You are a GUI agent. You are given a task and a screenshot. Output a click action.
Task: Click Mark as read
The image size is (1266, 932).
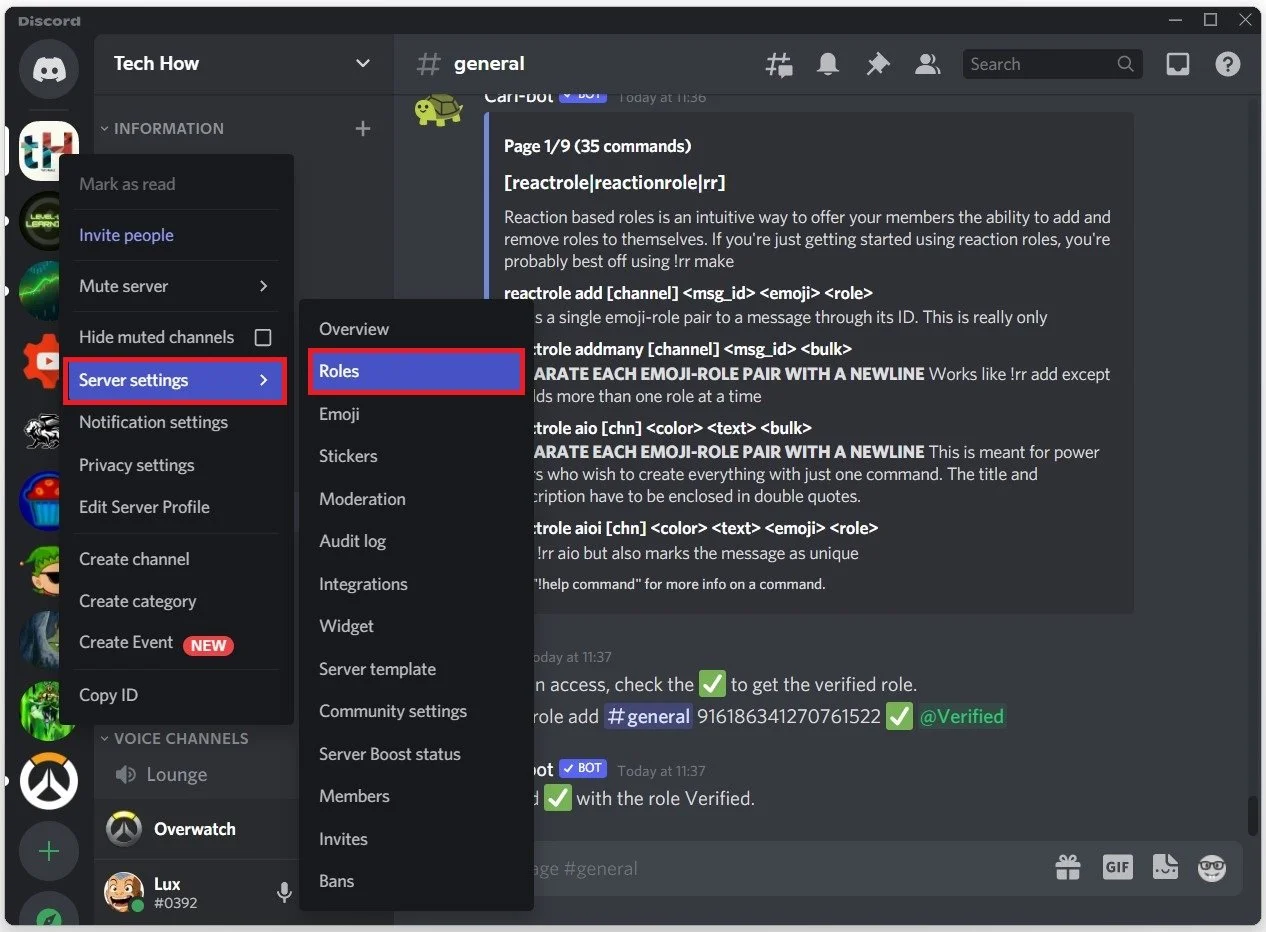click(175, 184)
